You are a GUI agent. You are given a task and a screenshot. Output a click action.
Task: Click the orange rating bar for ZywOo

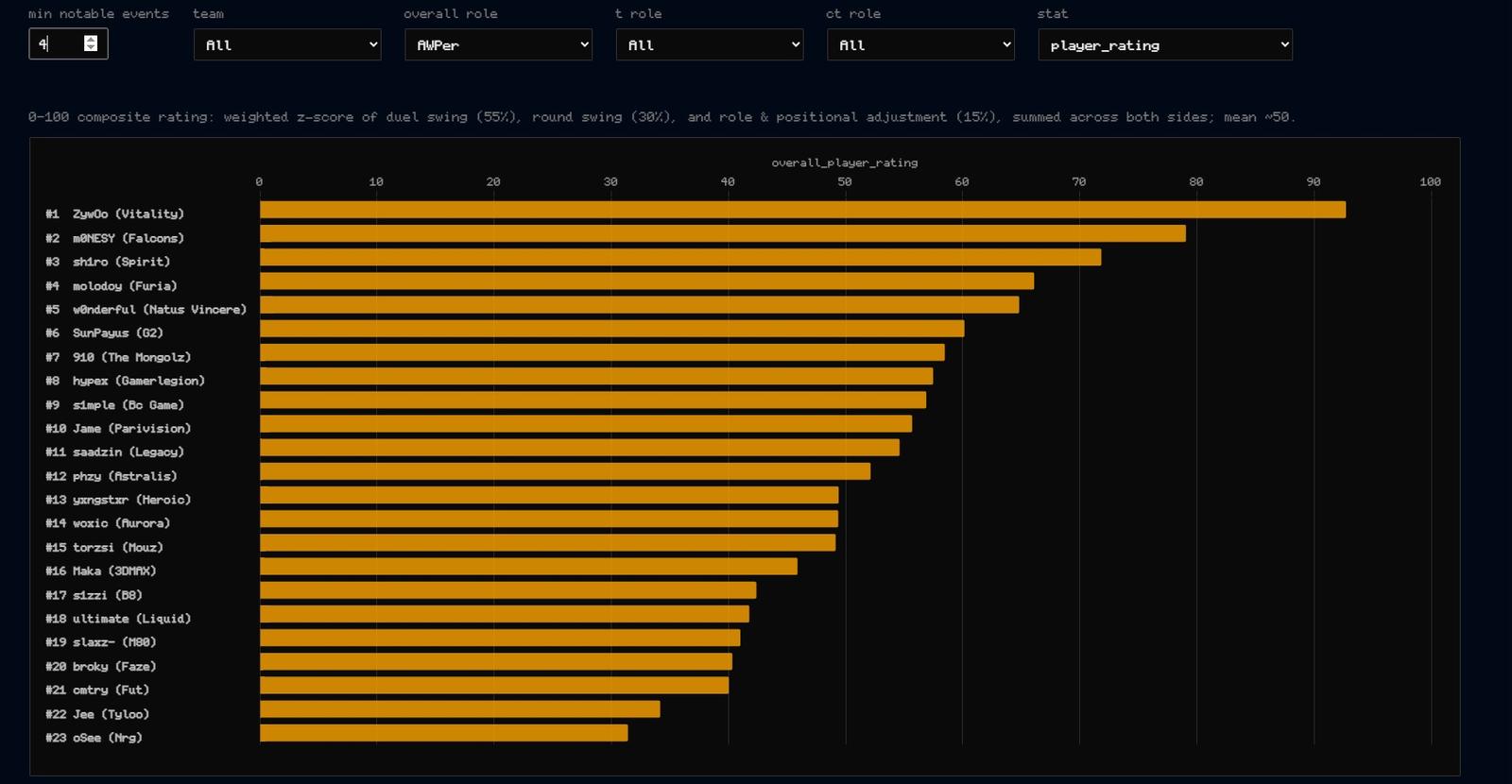click(802, 210)
